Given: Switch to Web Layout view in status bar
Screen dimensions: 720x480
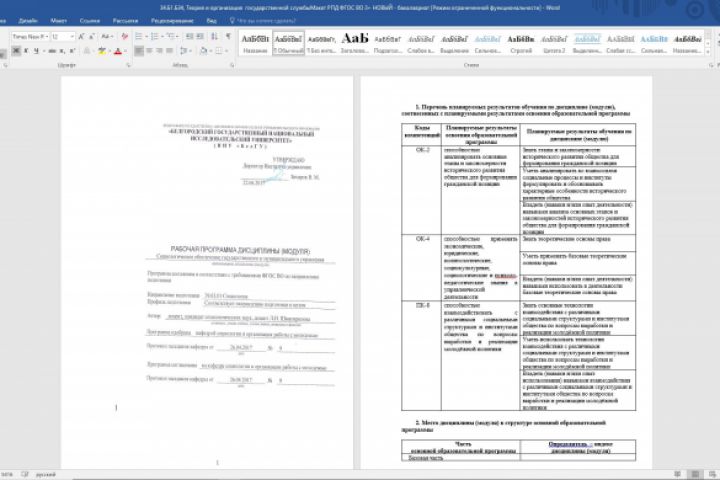Looking at the screenshot, I should [x=712, y=474].
